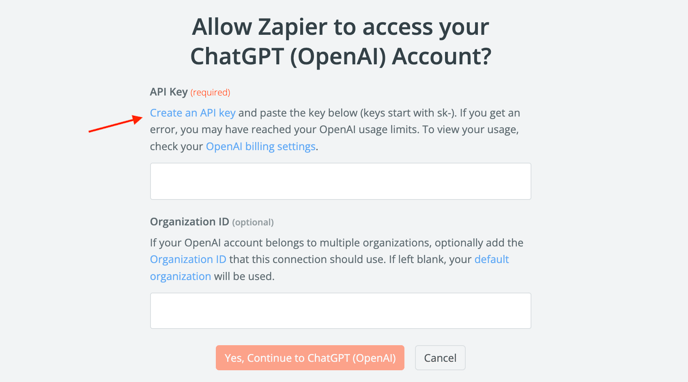
Task: Cancel the Zapier authorization
Action: [x=440, y=358]
